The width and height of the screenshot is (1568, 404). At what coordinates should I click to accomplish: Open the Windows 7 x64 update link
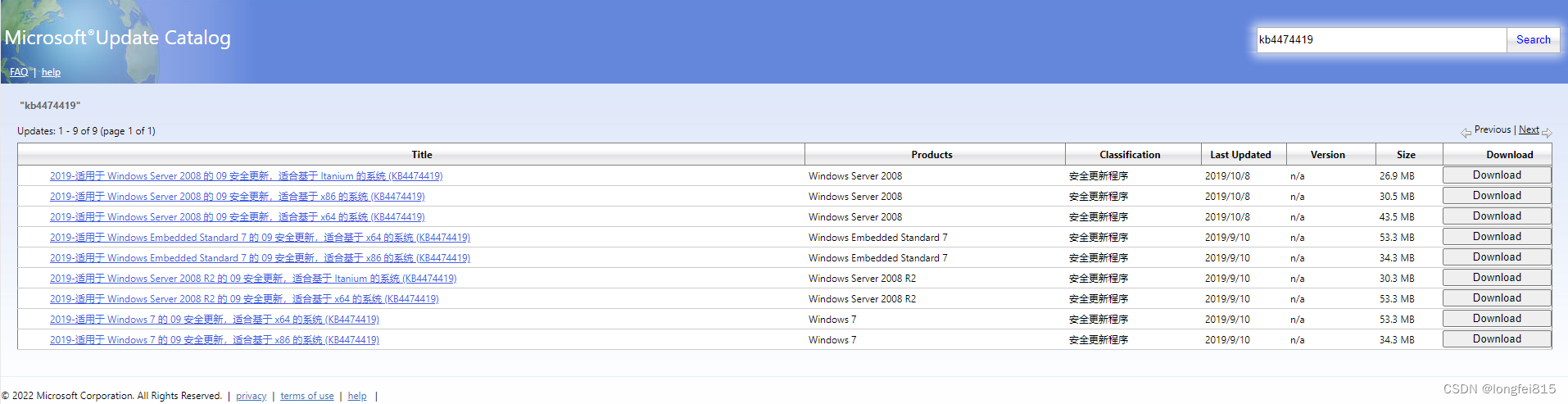coord(215,320)
